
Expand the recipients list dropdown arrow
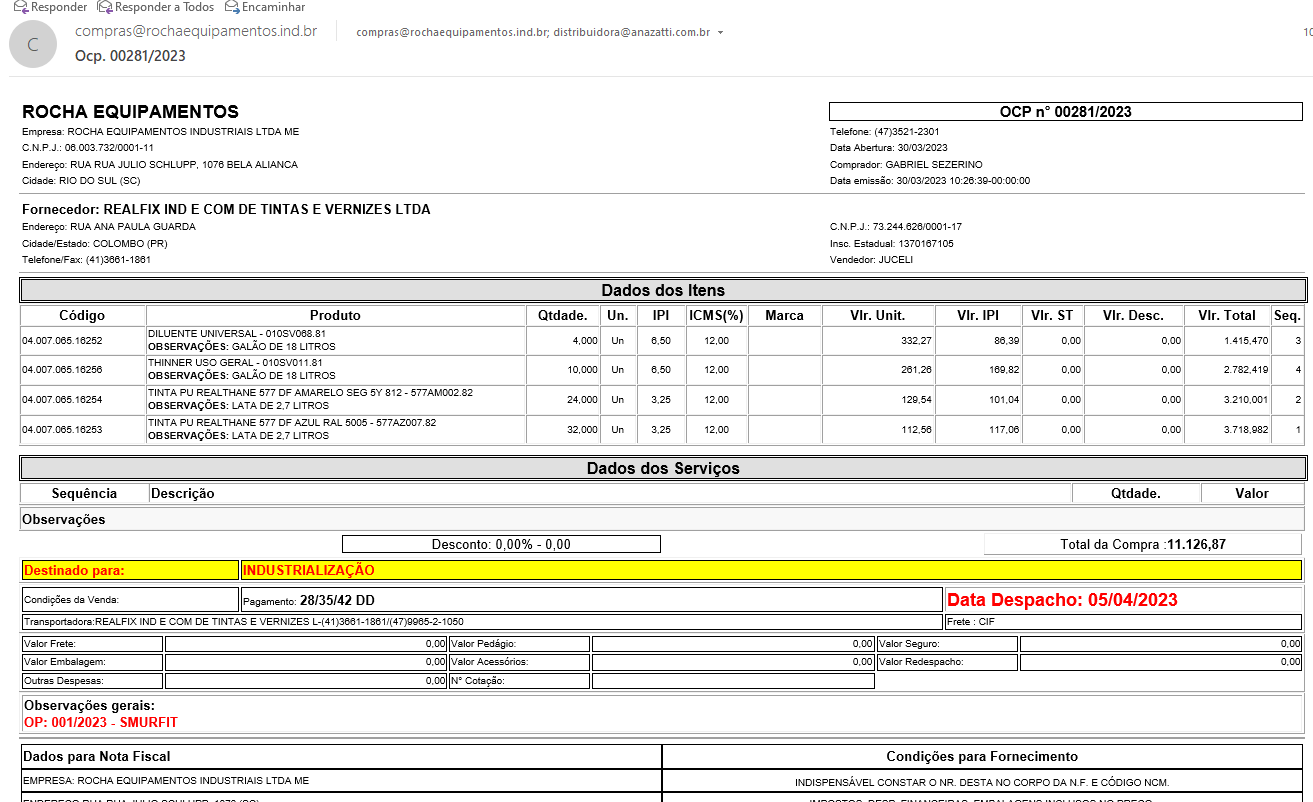[x=720, y=33]
